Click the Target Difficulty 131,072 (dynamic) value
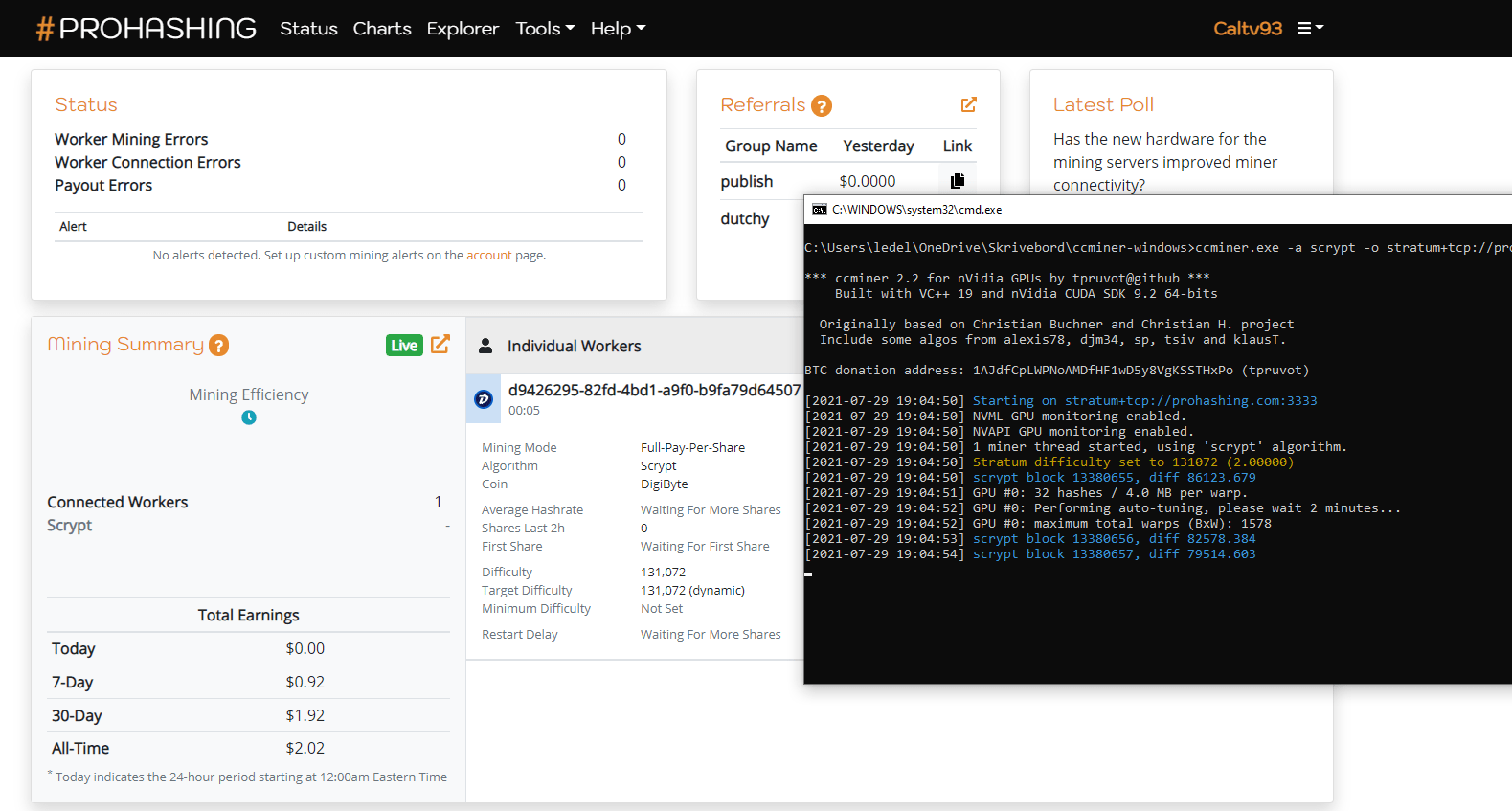 coord(692,590)
